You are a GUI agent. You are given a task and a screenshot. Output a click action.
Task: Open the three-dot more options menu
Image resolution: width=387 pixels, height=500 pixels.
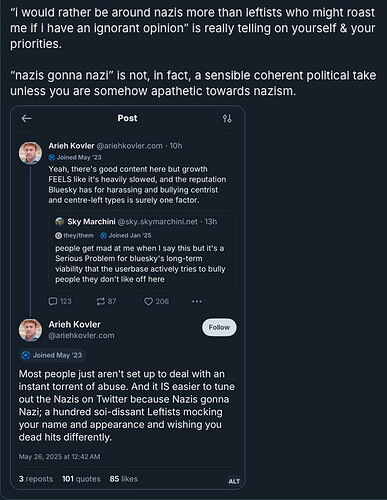point(197,301)
